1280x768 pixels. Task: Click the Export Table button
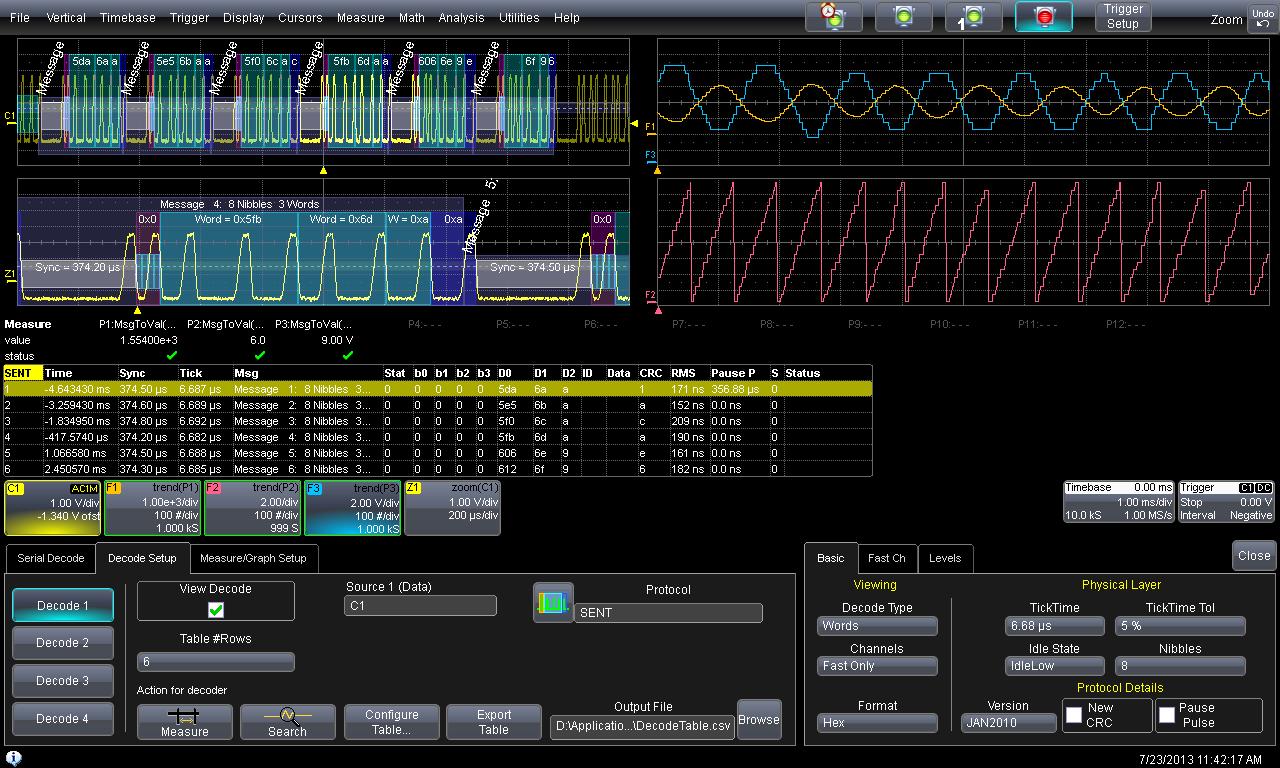point(494,721)
